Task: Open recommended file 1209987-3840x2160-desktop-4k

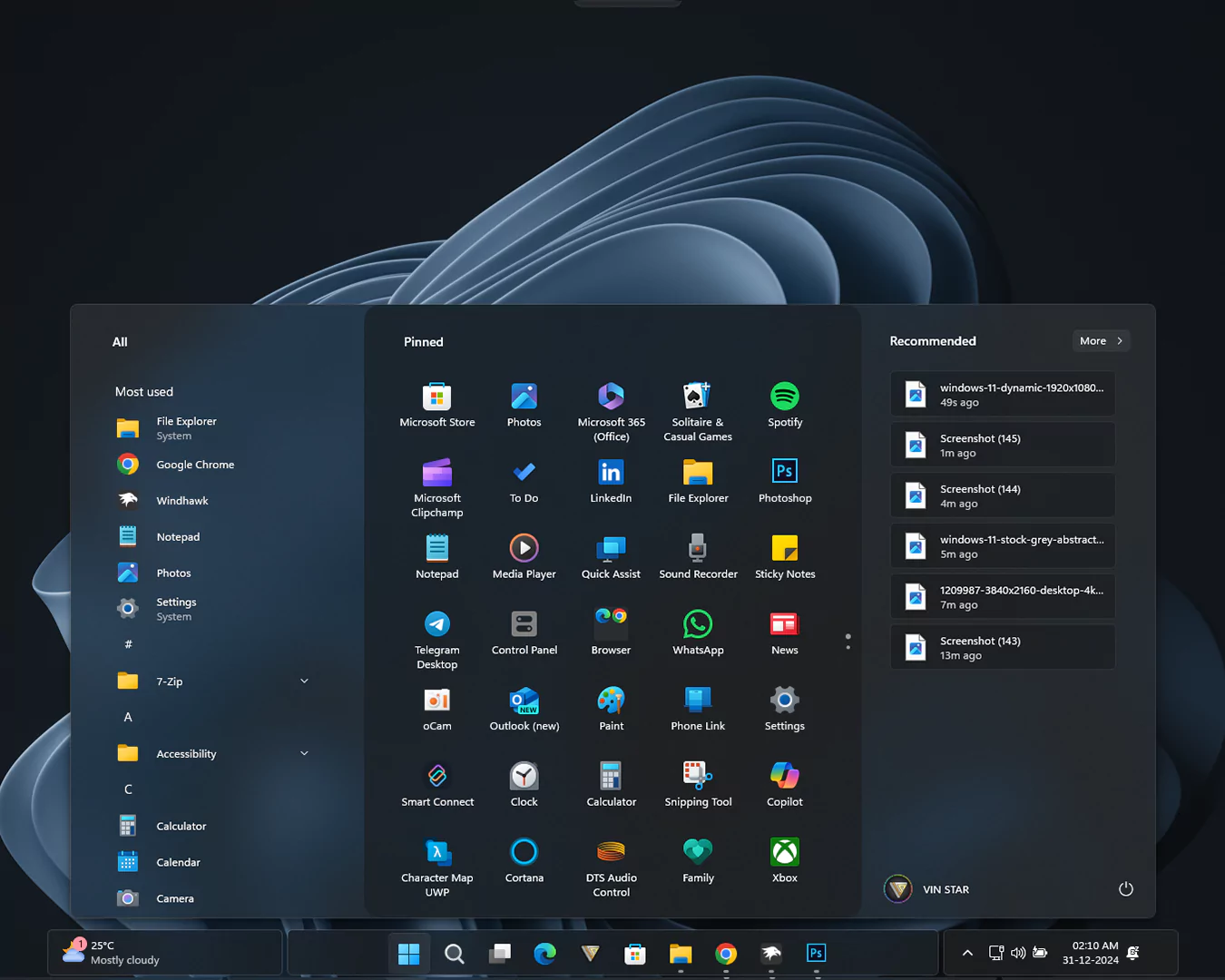Action: 1003,596
